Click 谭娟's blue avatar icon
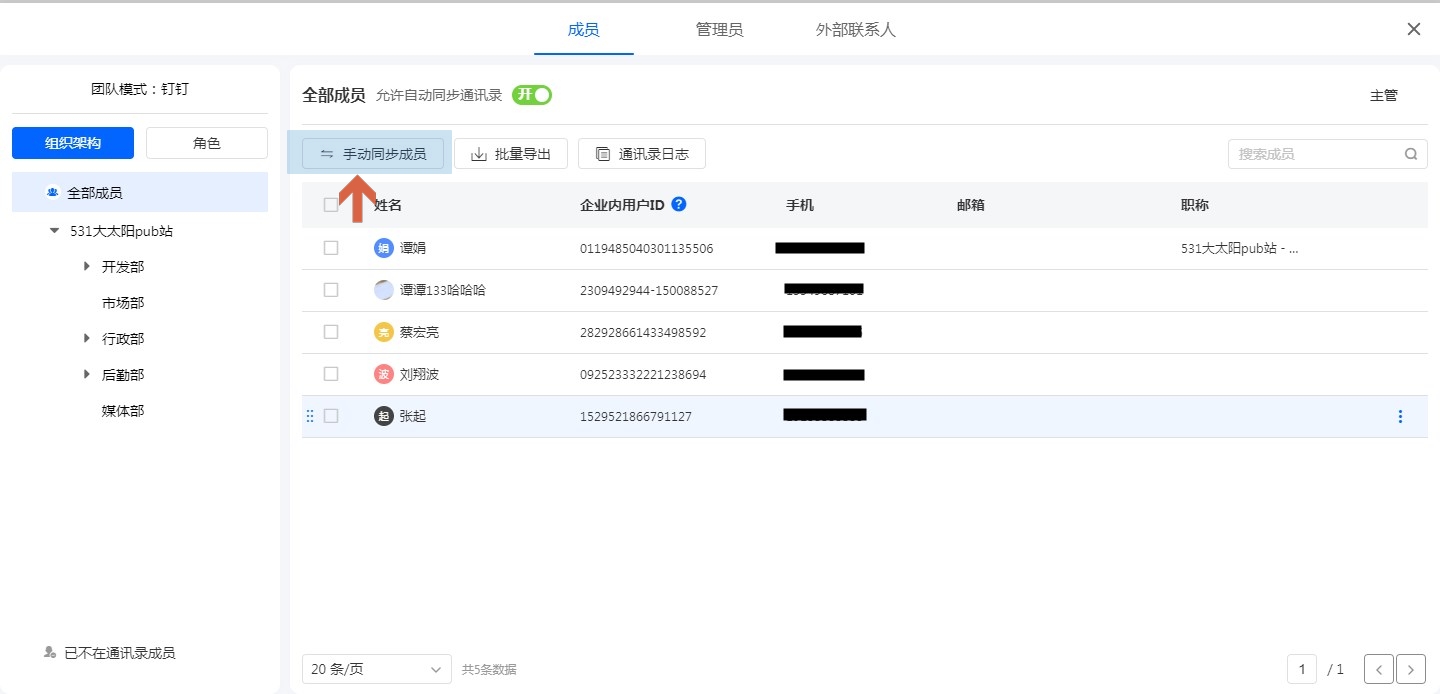Image resolution: width=1440 pixels, height=694 pixels. [384, 248]
